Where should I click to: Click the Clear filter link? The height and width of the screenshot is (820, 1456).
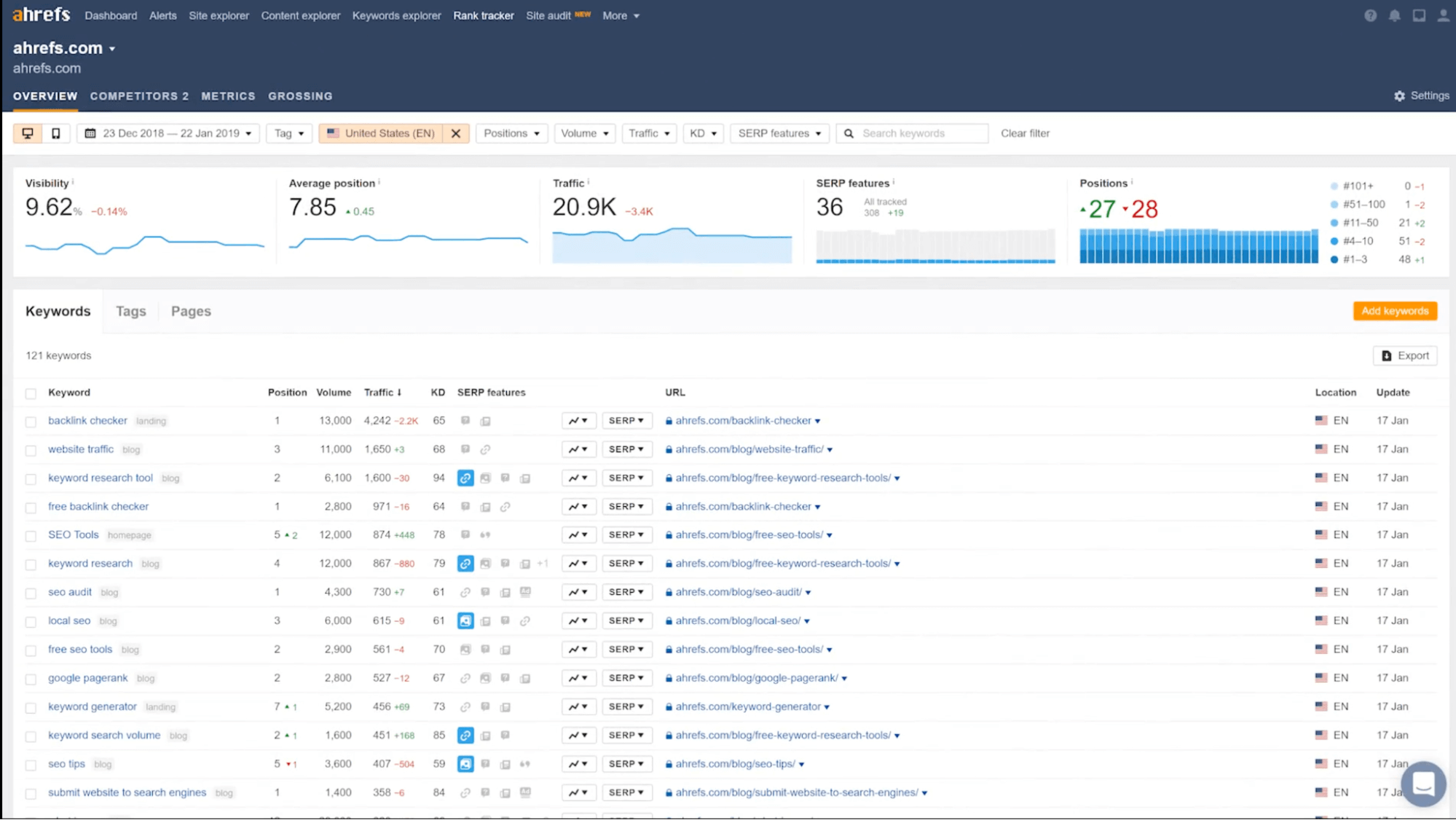click(1025, 133)
